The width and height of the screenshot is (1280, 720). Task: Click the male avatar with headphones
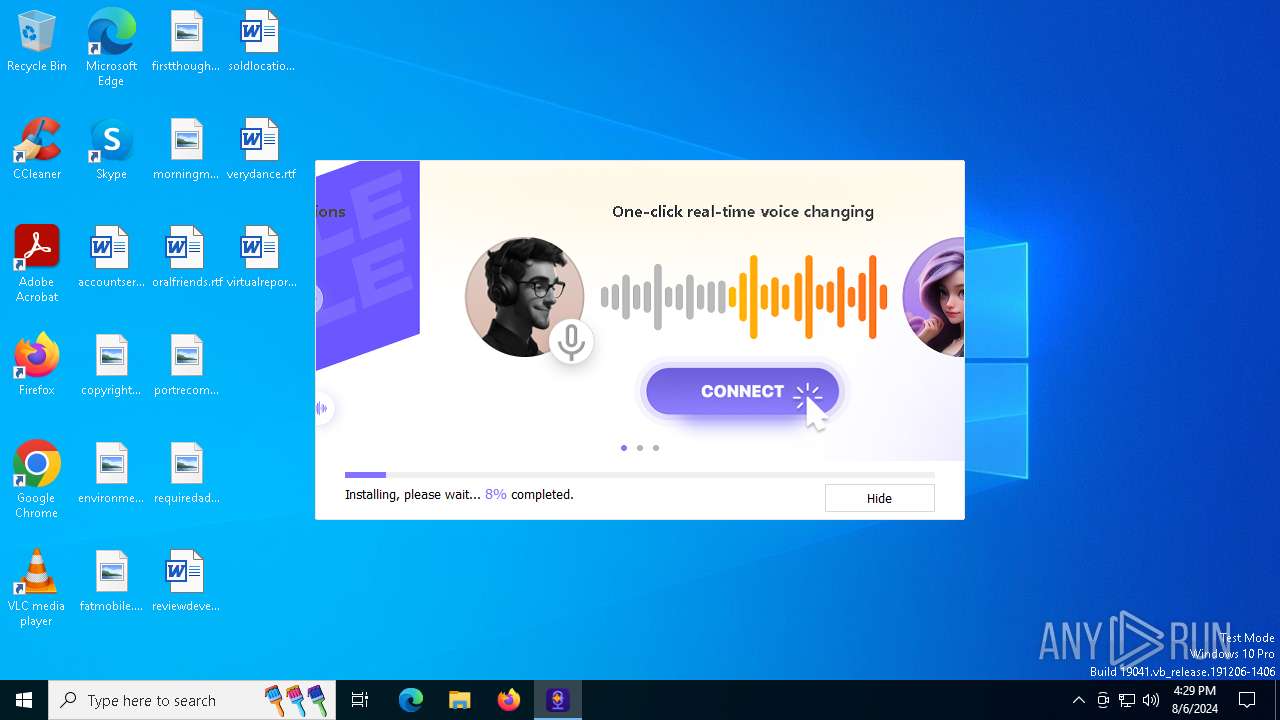524,297
